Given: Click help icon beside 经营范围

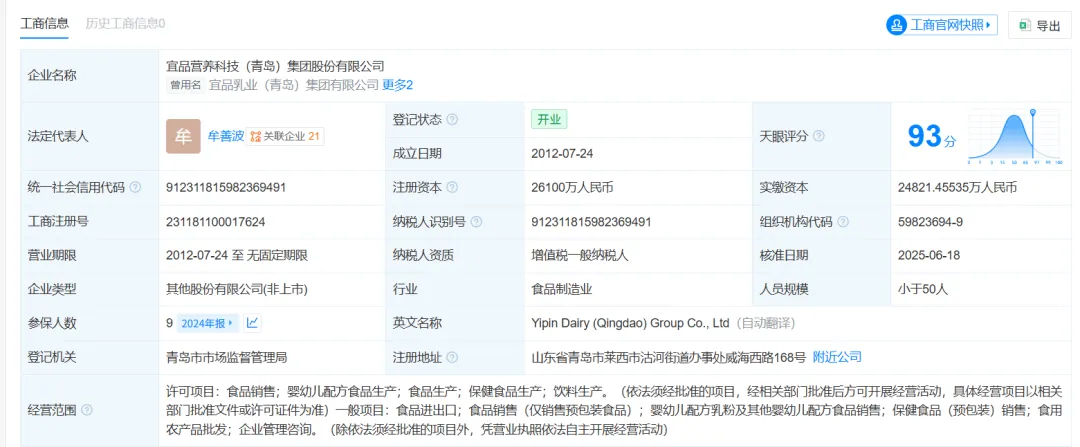Looking at the screenshot, I should (87, 410).
